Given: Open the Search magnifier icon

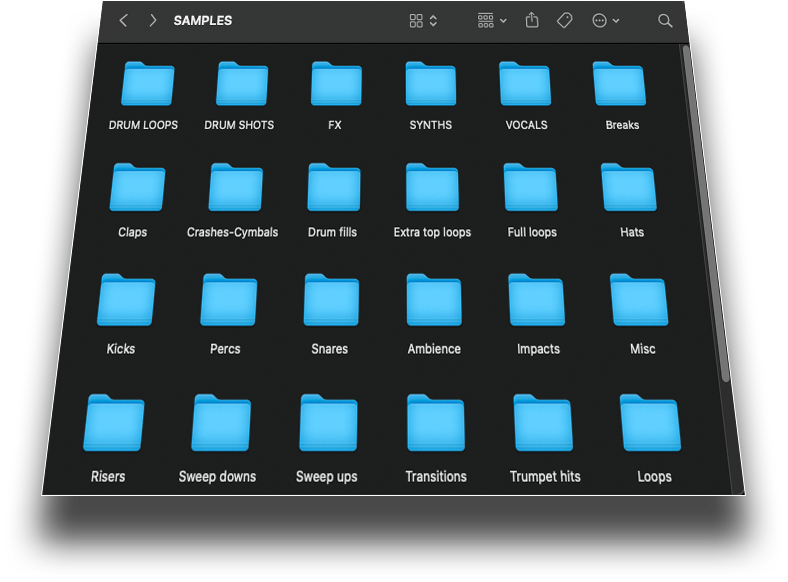Looking at the screenshot, I should pyautogui.click(x=665, y=20).
